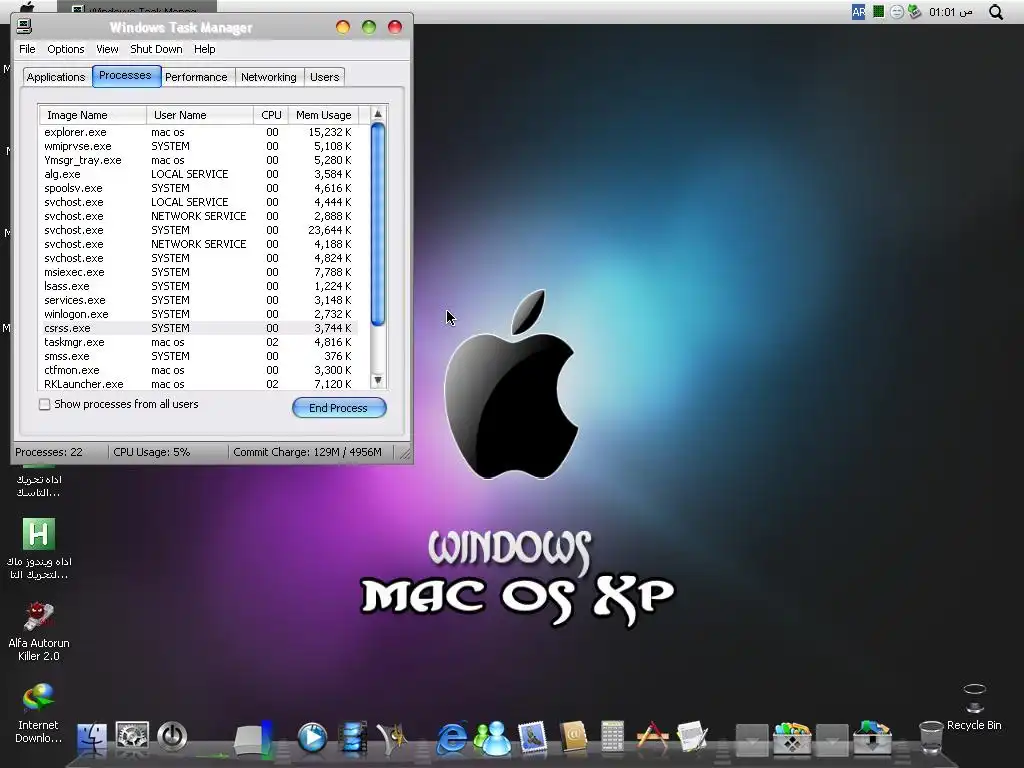Select the RKLauncher.exe process row
The height and width of the screenshot is (768, 1024).
pyautogui.click(x=199, y=384)
